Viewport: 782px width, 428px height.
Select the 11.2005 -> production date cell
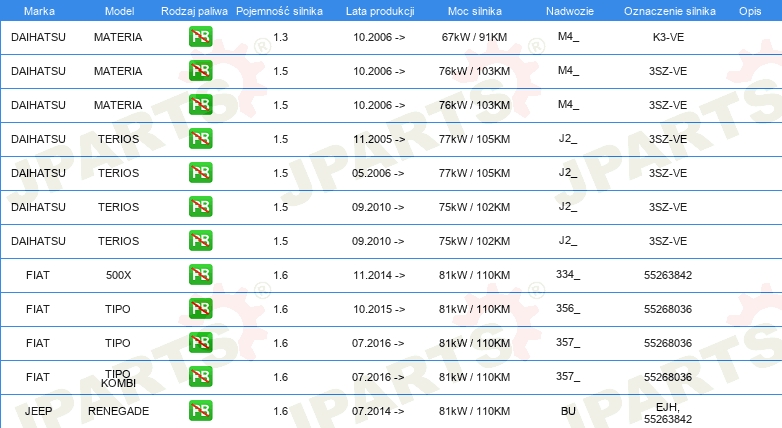click(x=379, y=139)
